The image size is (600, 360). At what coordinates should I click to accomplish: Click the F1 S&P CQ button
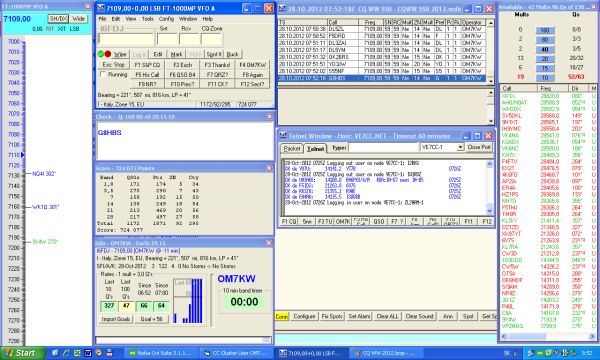147,65
